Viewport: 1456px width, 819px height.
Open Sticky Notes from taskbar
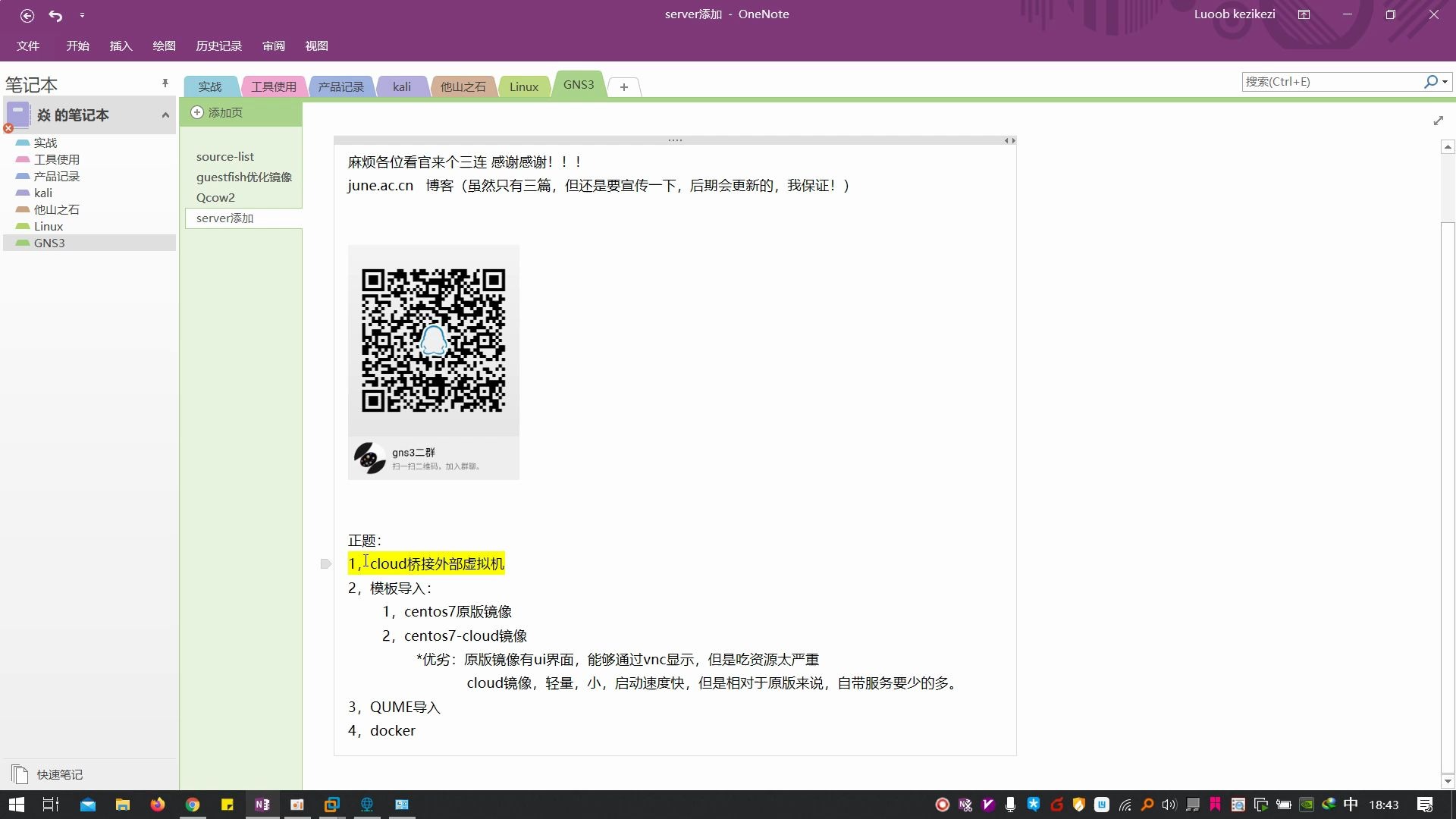tap(227, 805)
